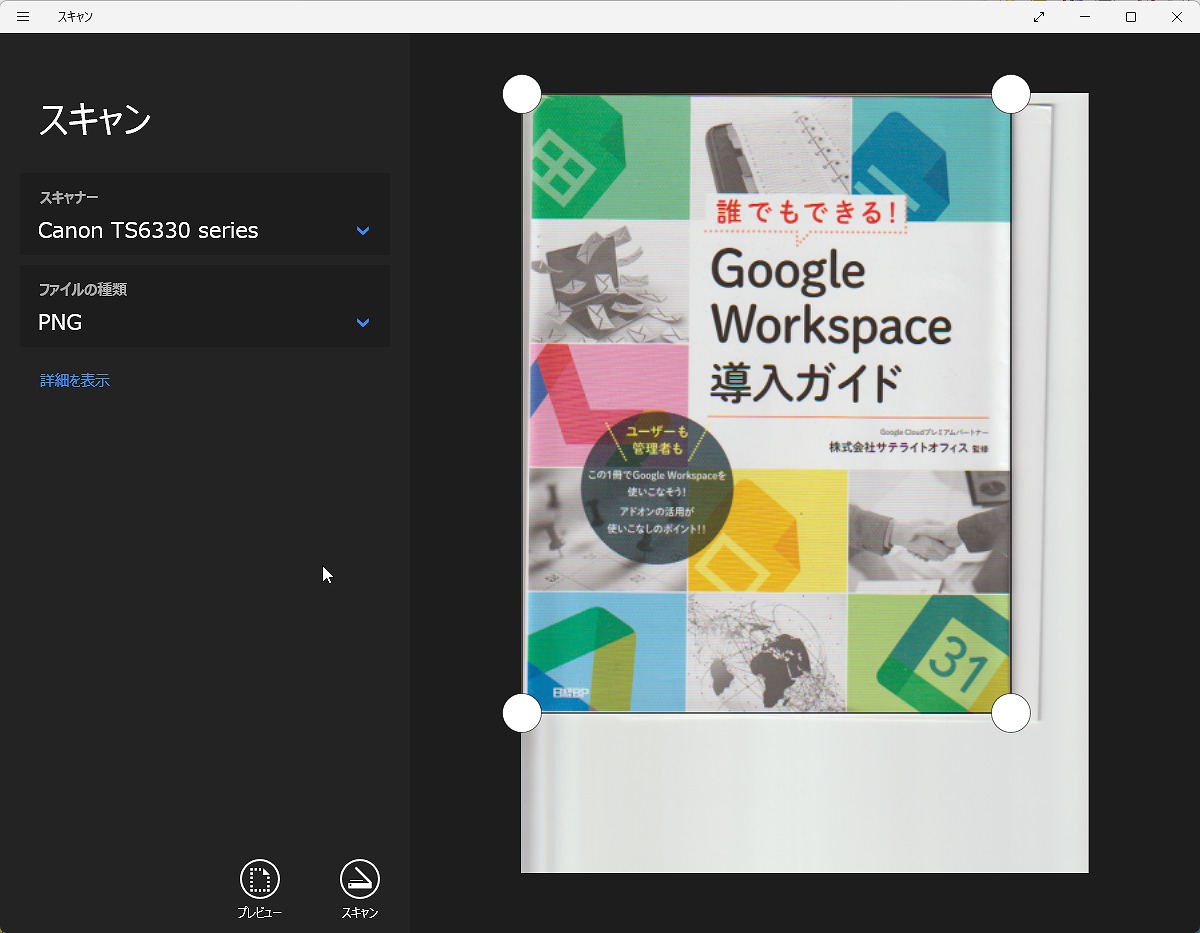The height and width of the screenshot is (933, 1200).
Task: Click the chevron arrow next to PNG
Action: point(363,323)
